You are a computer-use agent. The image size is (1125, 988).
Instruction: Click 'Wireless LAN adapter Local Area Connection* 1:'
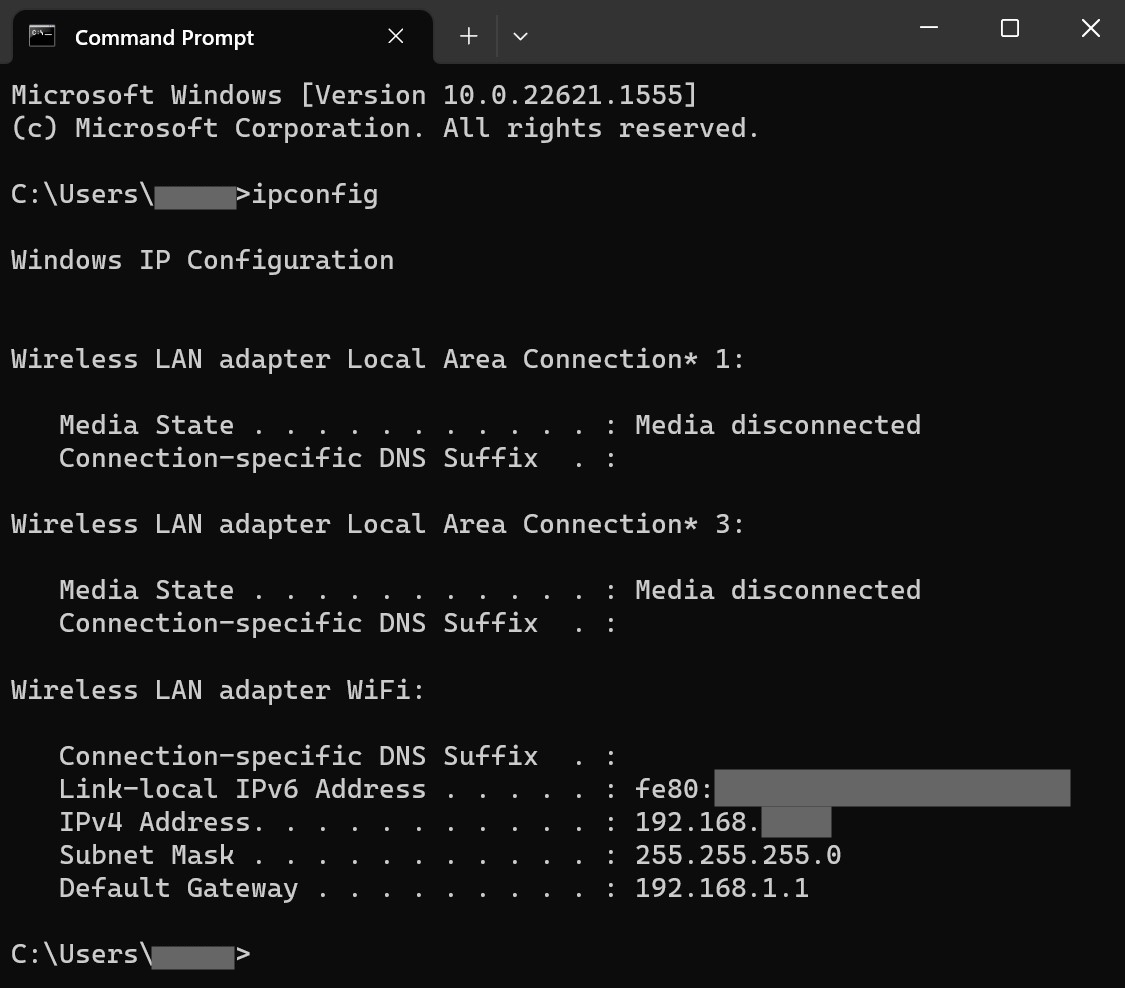(378, 359)
